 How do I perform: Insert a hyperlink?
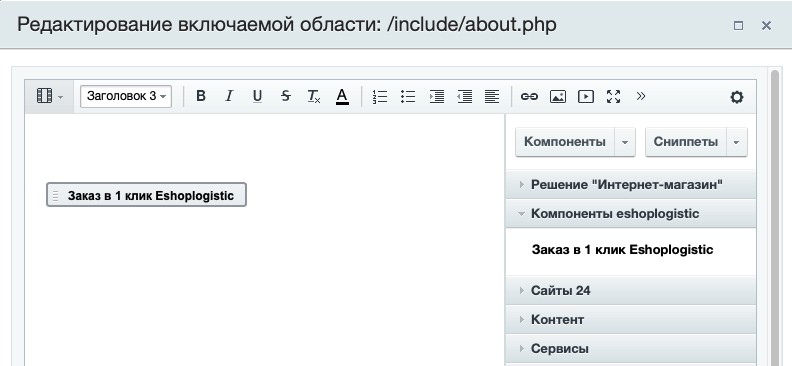tap(529, 96)
